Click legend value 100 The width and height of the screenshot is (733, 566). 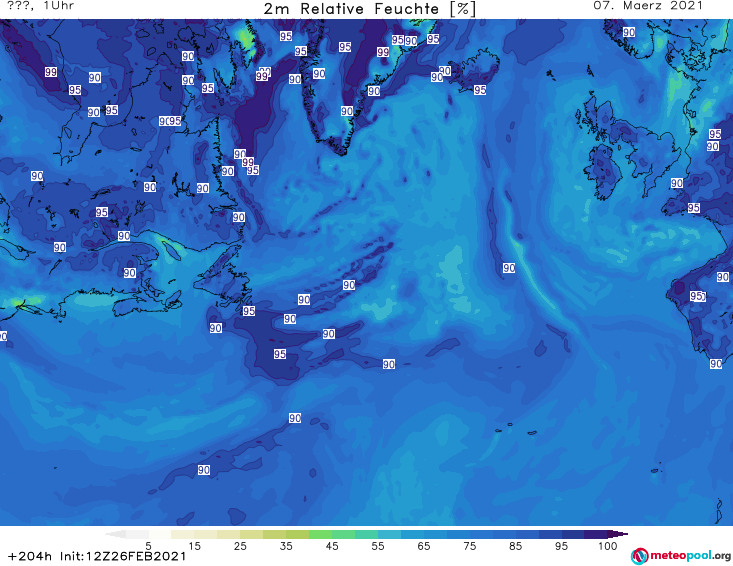pos(608,546)
